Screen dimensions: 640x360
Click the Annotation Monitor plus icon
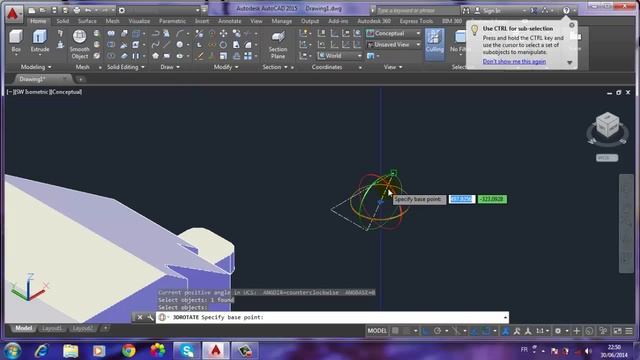[576, 331]
